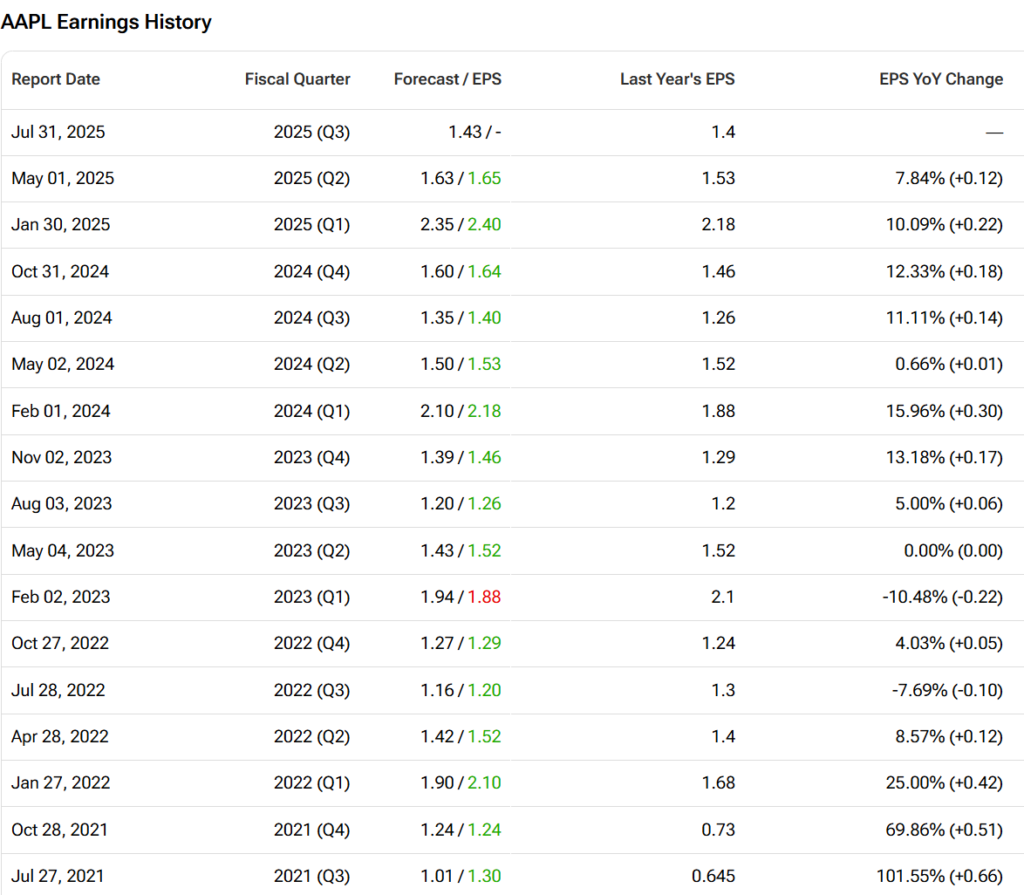Select the 'May 01, 2025' report date
The height and width of the screenshot is (895, 1024).
[63, 178]
